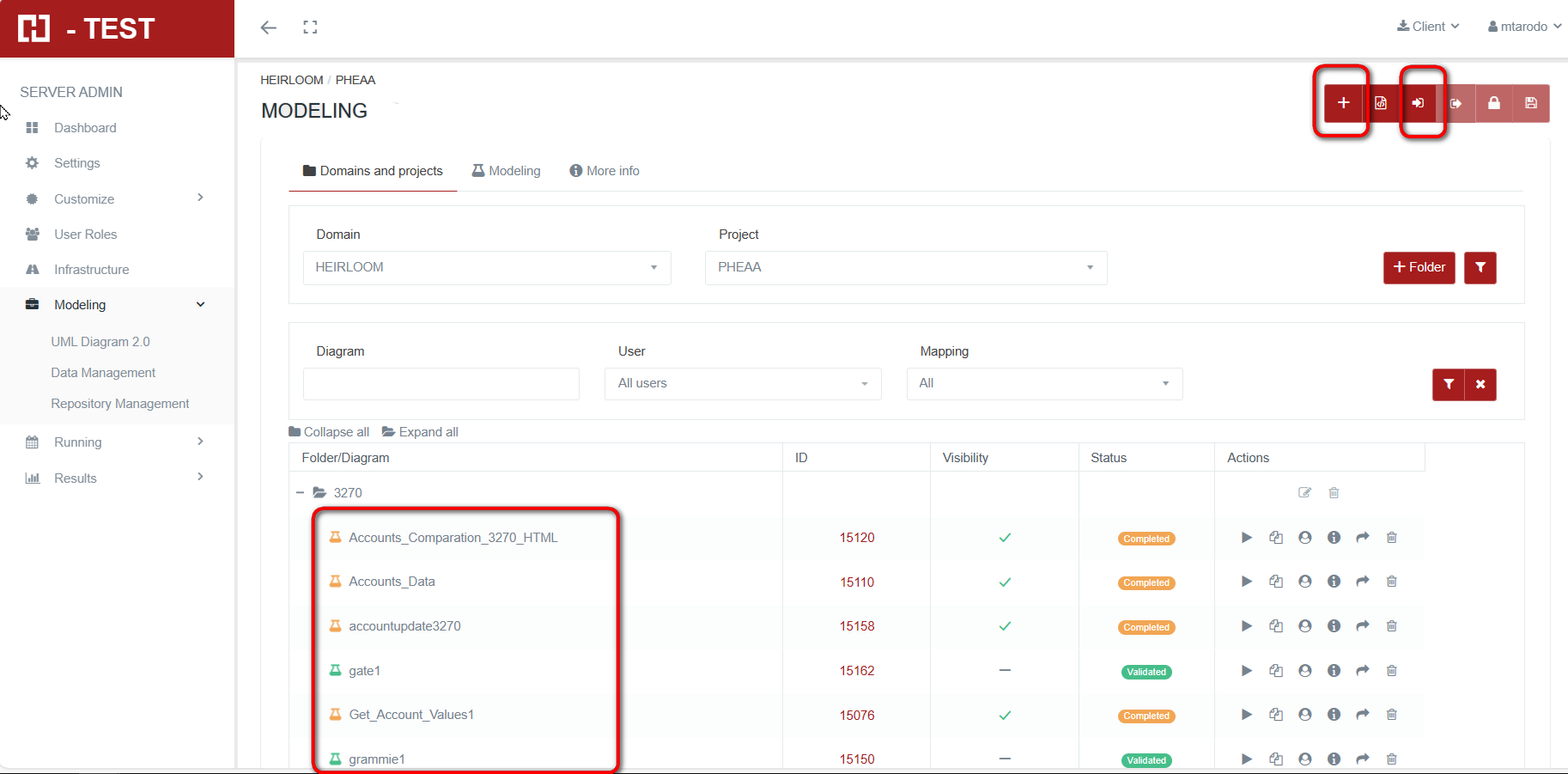Open the Project dropdown showing PHEAA
The height and width of the screenshot is (774, 1568).
pos(905,267)
